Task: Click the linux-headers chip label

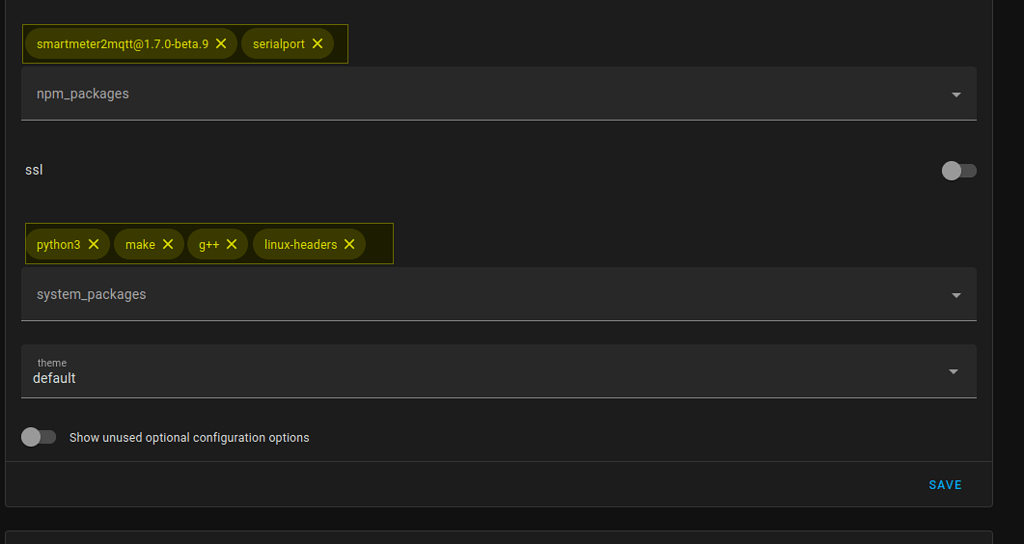Action: pos(300,245)
